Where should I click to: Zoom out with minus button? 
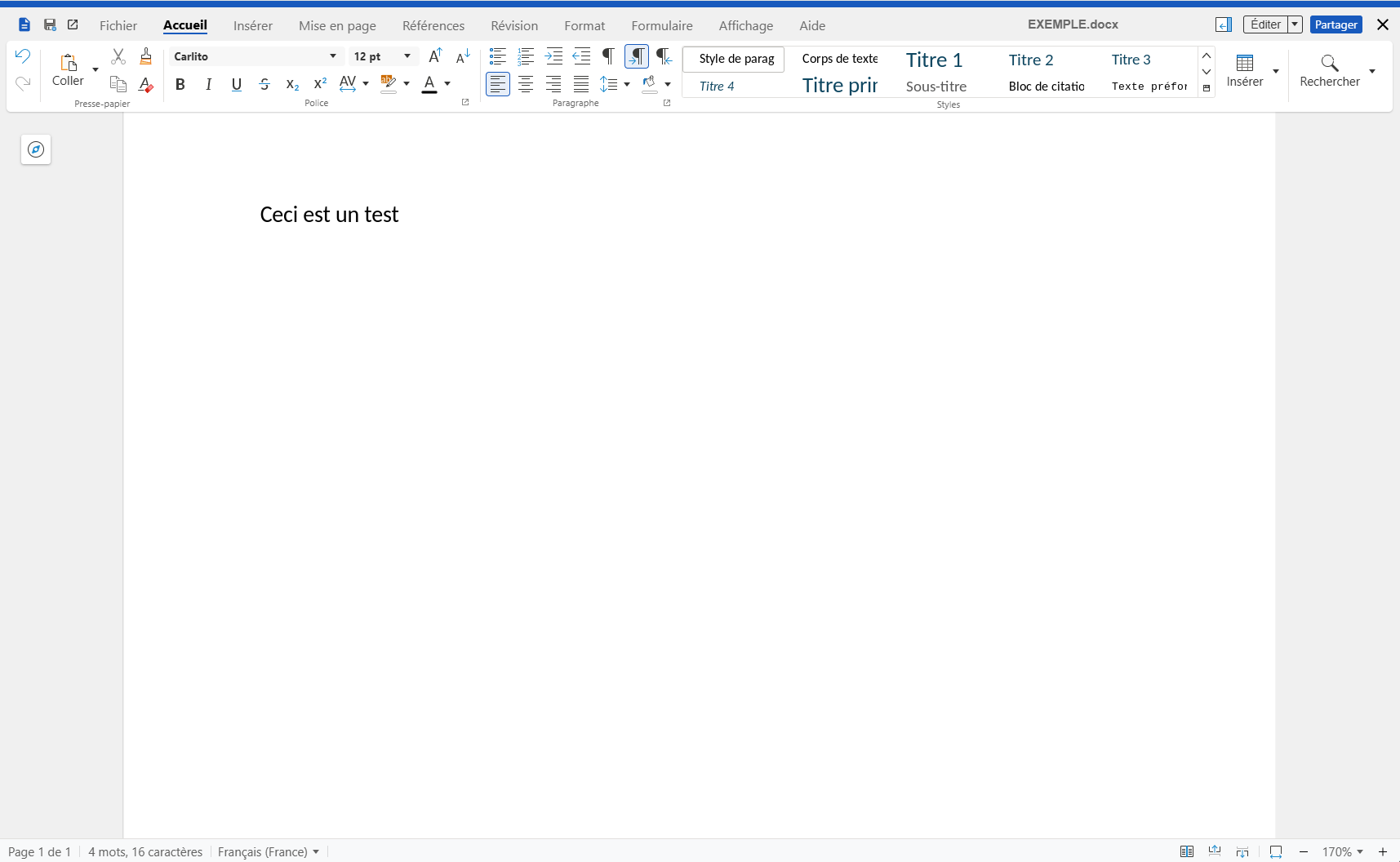tap(1304, 852)
